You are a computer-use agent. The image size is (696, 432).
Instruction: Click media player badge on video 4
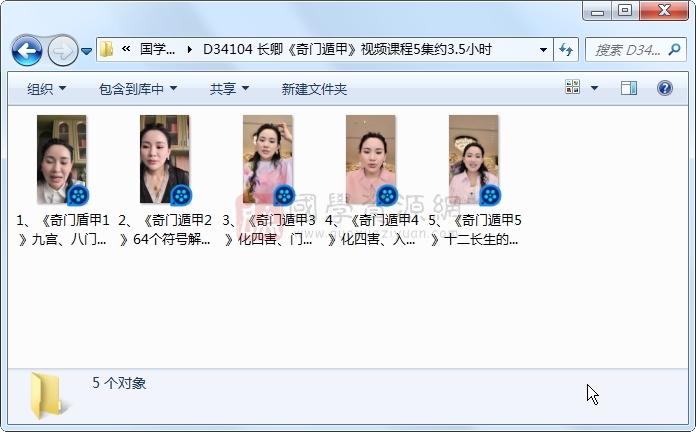(x=388, y=195)
